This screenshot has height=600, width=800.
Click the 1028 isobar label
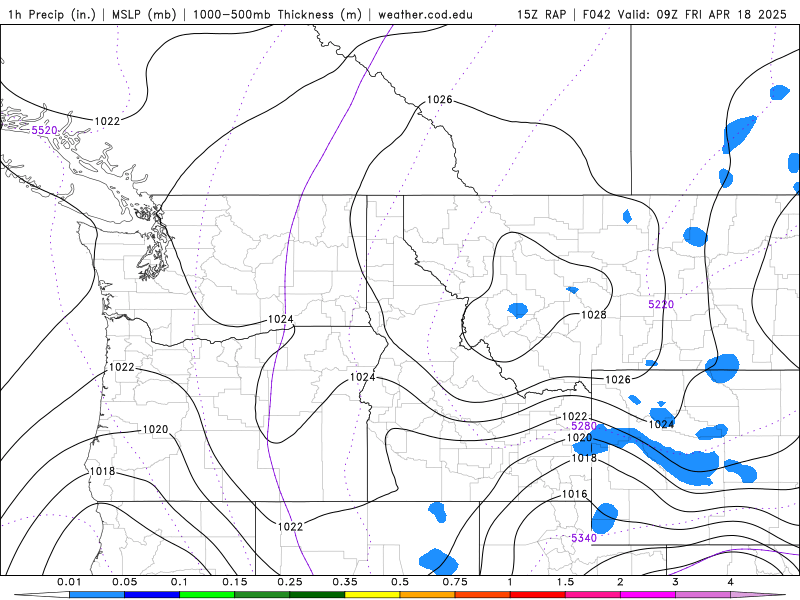(x=594, y=315)
